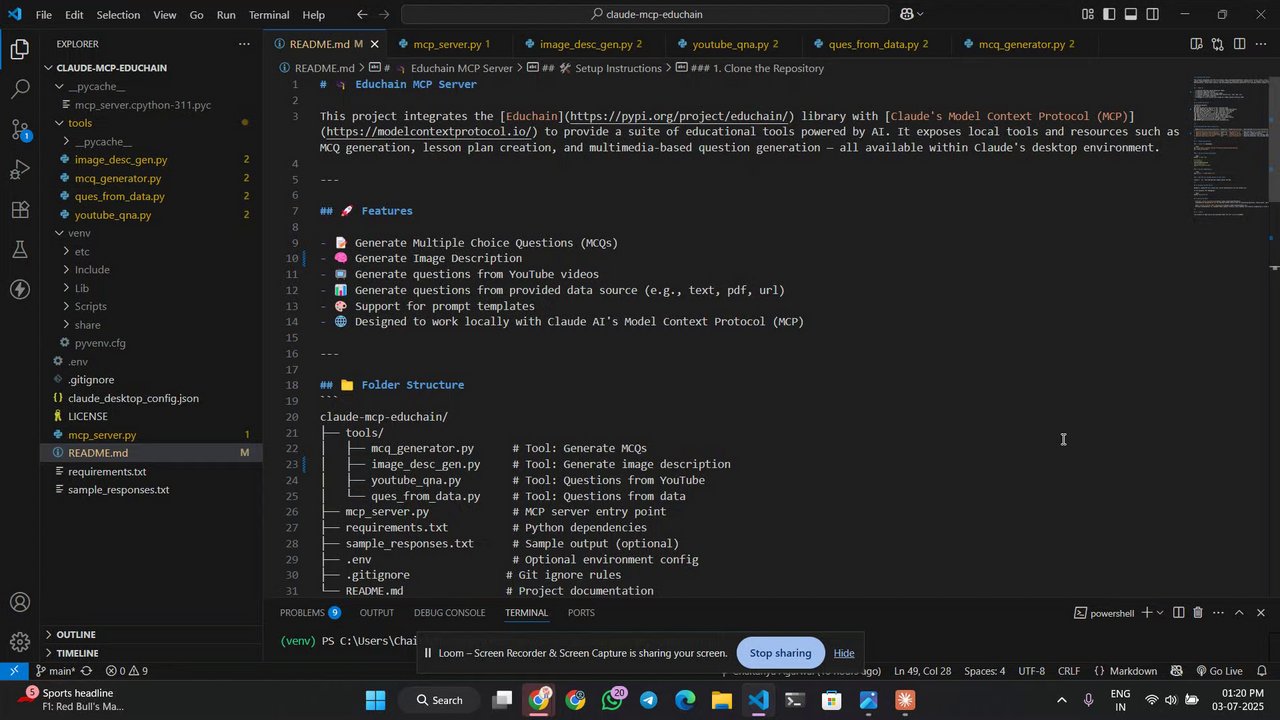Toggle the Primary Side Bar

1109,14
